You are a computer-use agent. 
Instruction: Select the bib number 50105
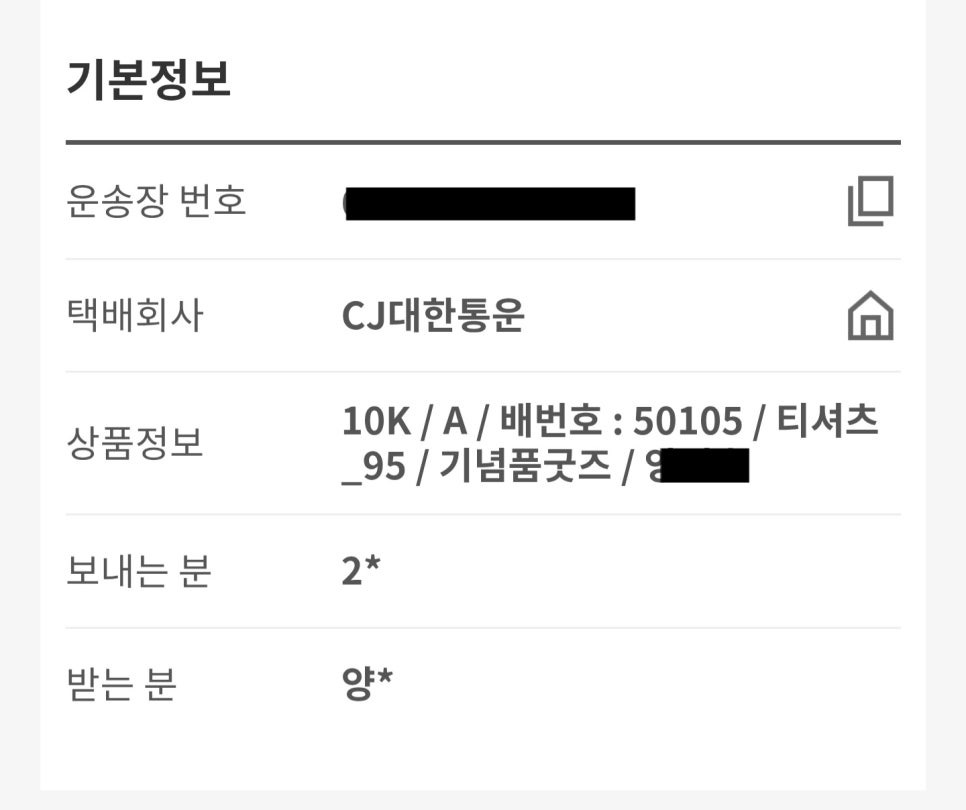pyautogui.click(x=688, y=421)
